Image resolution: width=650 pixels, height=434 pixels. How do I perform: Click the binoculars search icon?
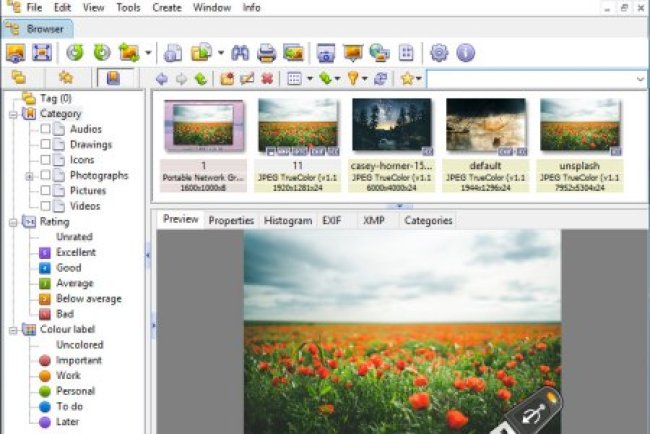pyautogui.click(x=240, y=53)
